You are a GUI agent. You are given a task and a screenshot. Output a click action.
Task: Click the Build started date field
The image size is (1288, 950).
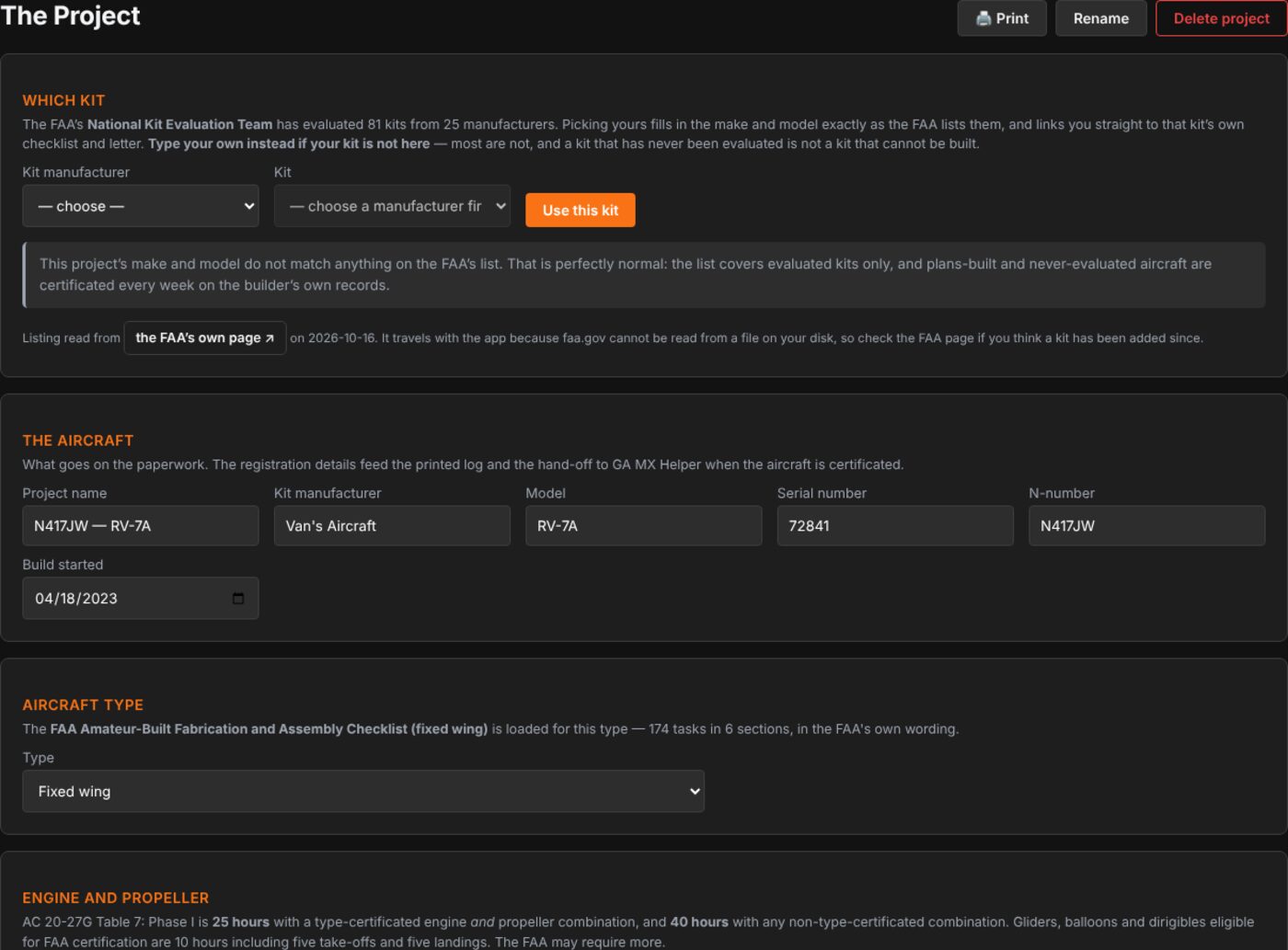pos(141,598)
